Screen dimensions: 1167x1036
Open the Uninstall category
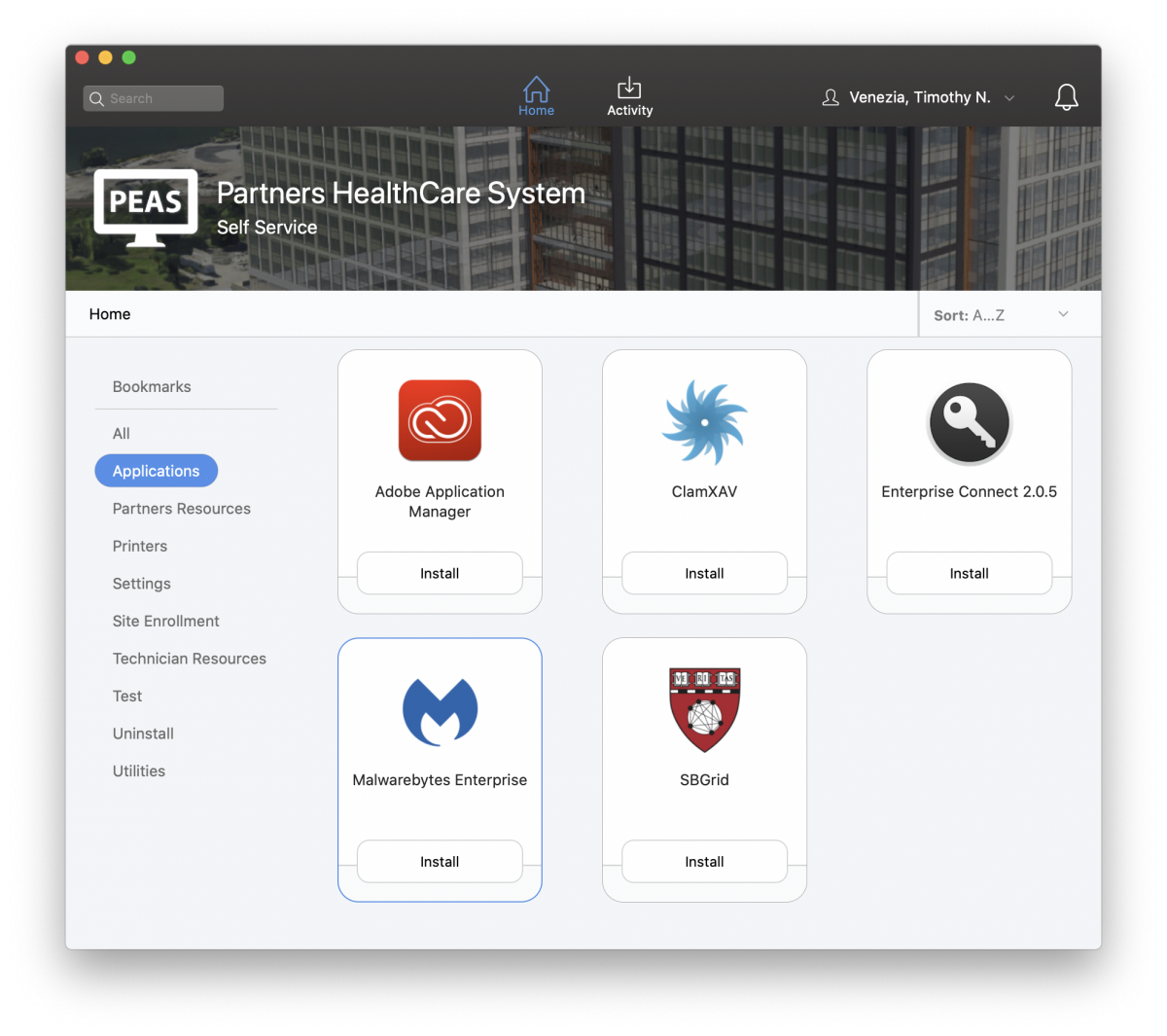click(x=143, y=733)
